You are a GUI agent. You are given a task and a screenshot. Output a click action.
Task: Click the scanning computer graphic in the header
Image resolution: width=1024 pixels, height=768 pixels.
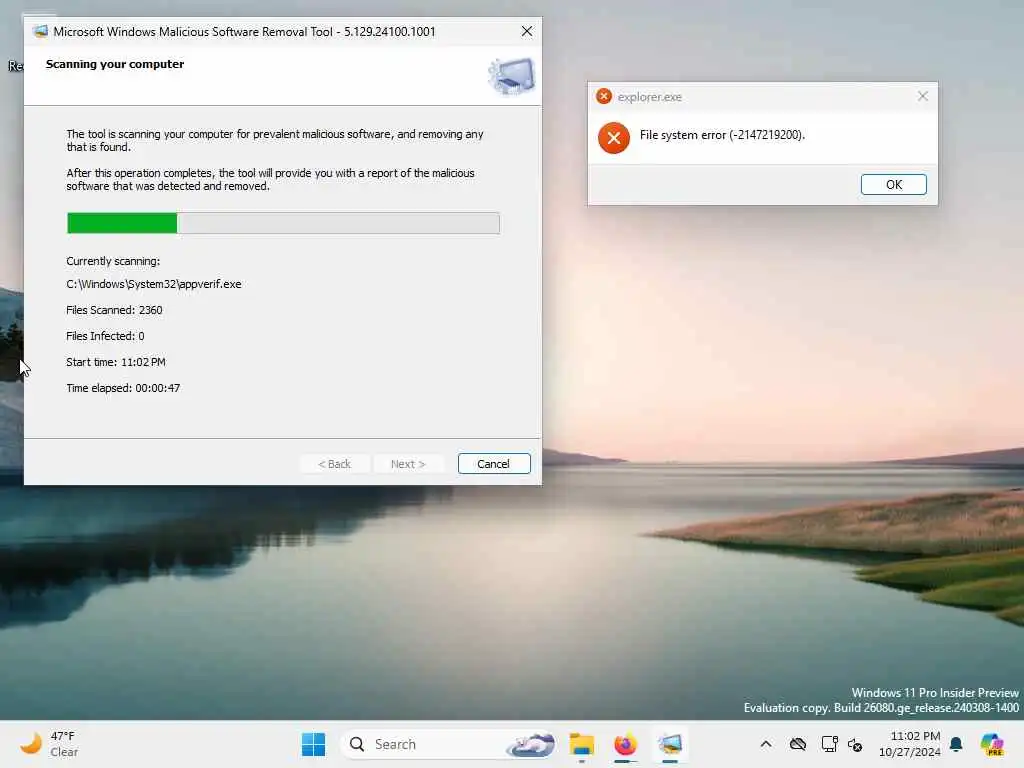coord(511,76)
